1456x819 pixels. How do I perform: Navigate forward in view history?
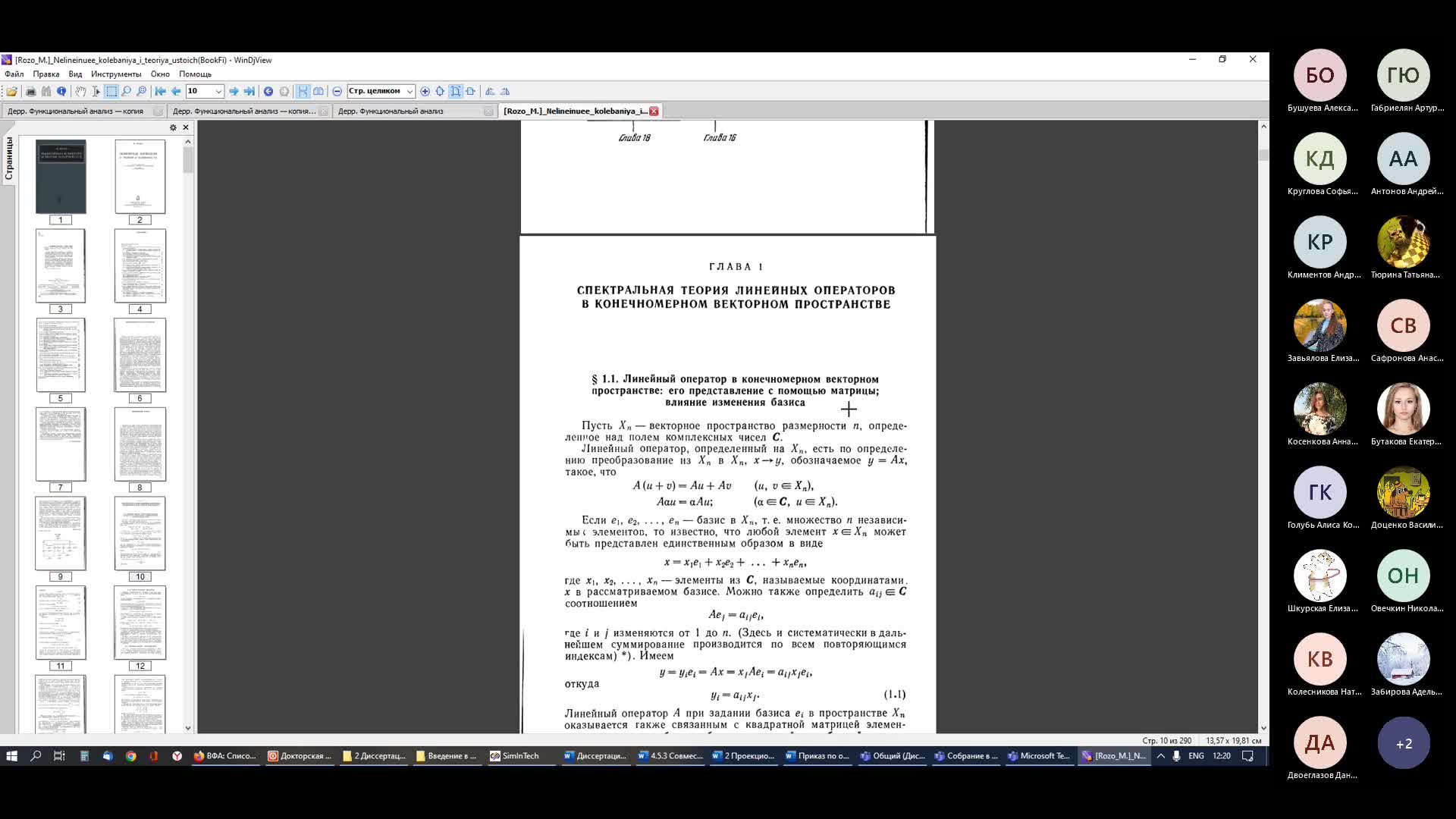click(x=284, y=91)
